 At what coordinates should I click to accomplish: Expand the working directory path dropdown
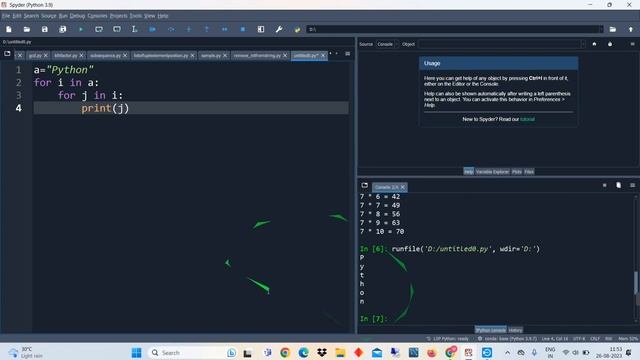point(600,29)
